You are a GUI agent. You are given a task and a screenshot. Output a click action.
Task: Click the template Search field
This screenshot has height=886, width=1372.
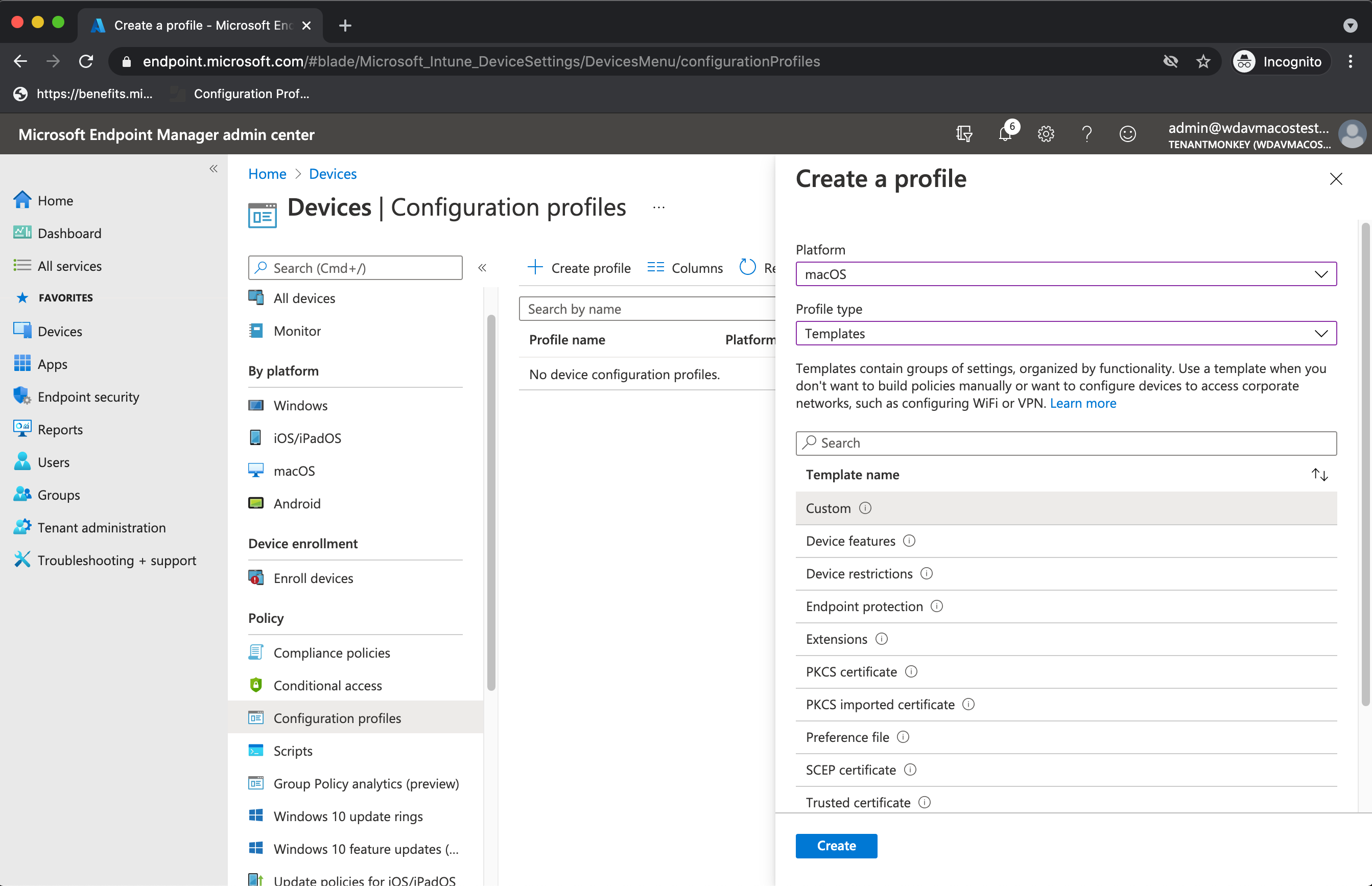(x=1066, y=443)
